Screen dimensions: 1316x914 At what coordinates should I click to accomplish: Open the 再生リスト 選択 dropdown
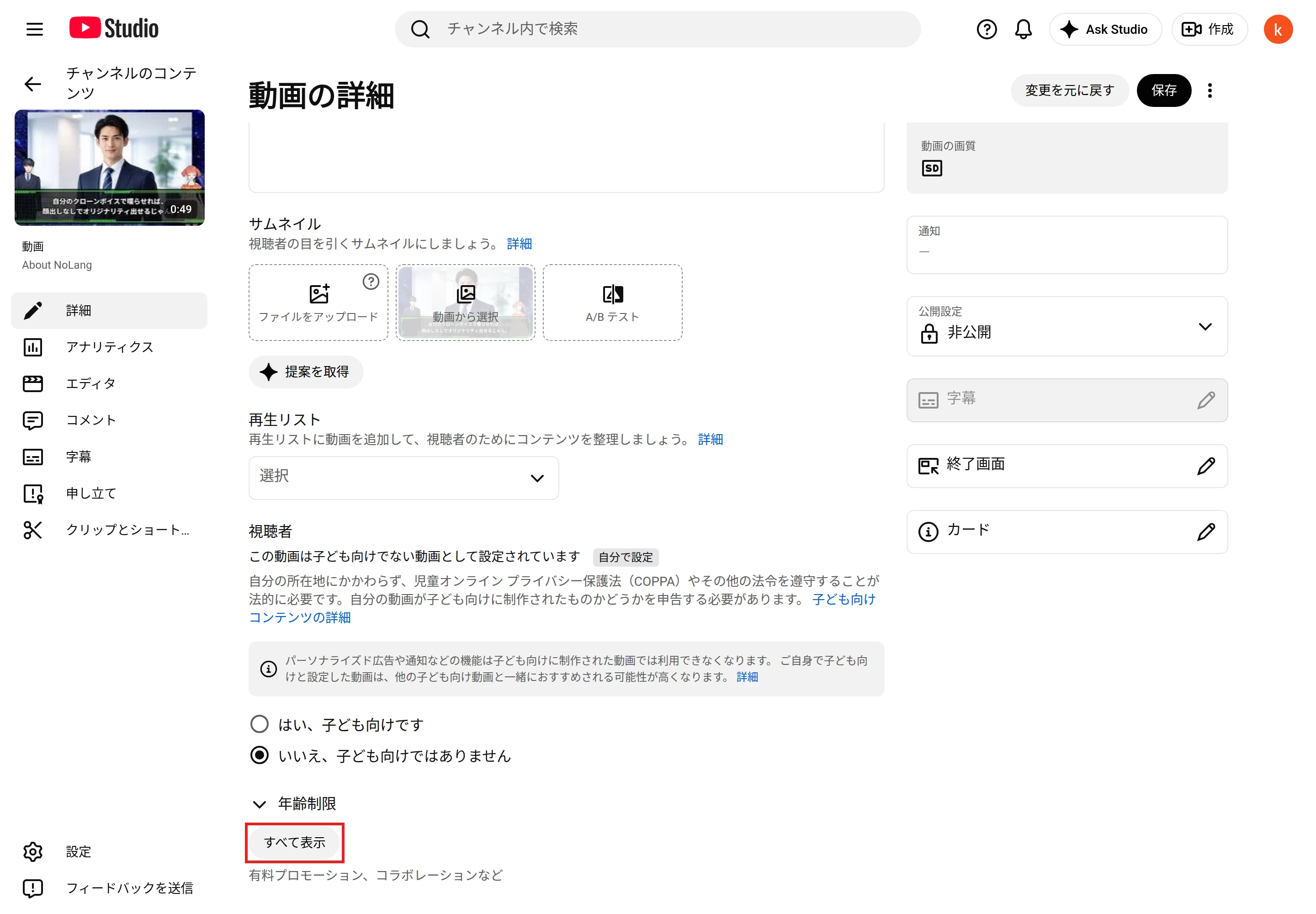pos(403,478)
